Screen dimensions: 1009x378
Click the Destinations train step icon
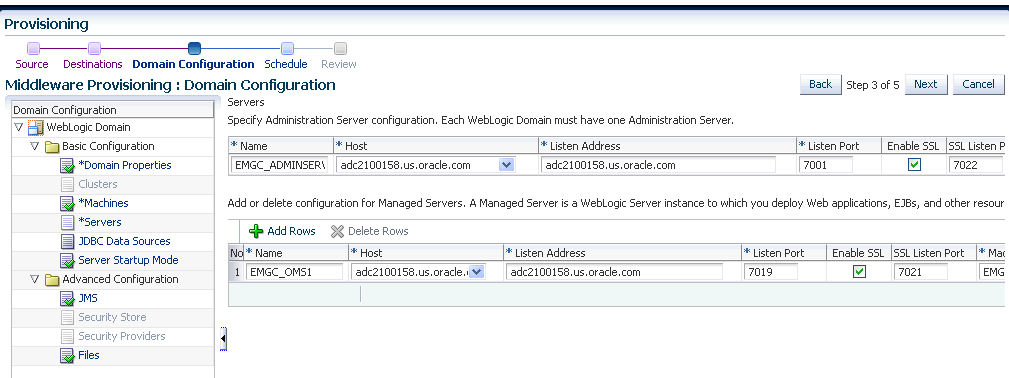click(94, 48)
